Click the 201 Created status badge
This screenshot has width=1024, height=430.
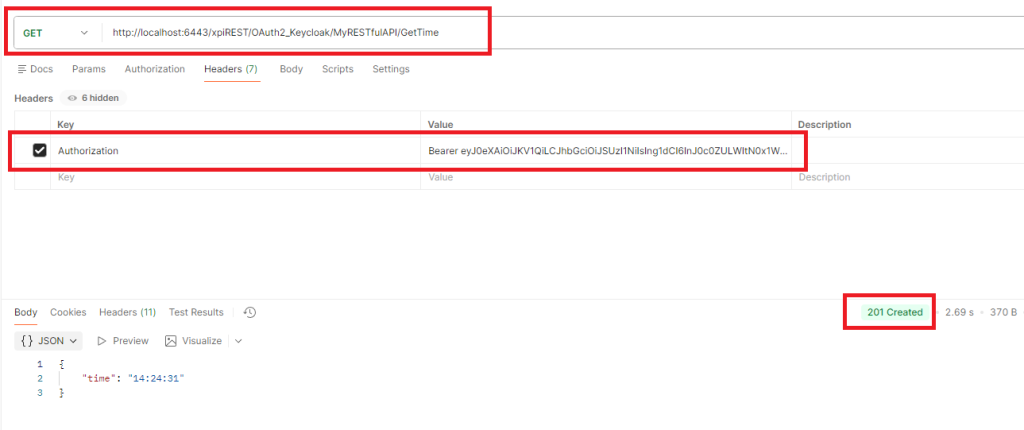point(894,313)
